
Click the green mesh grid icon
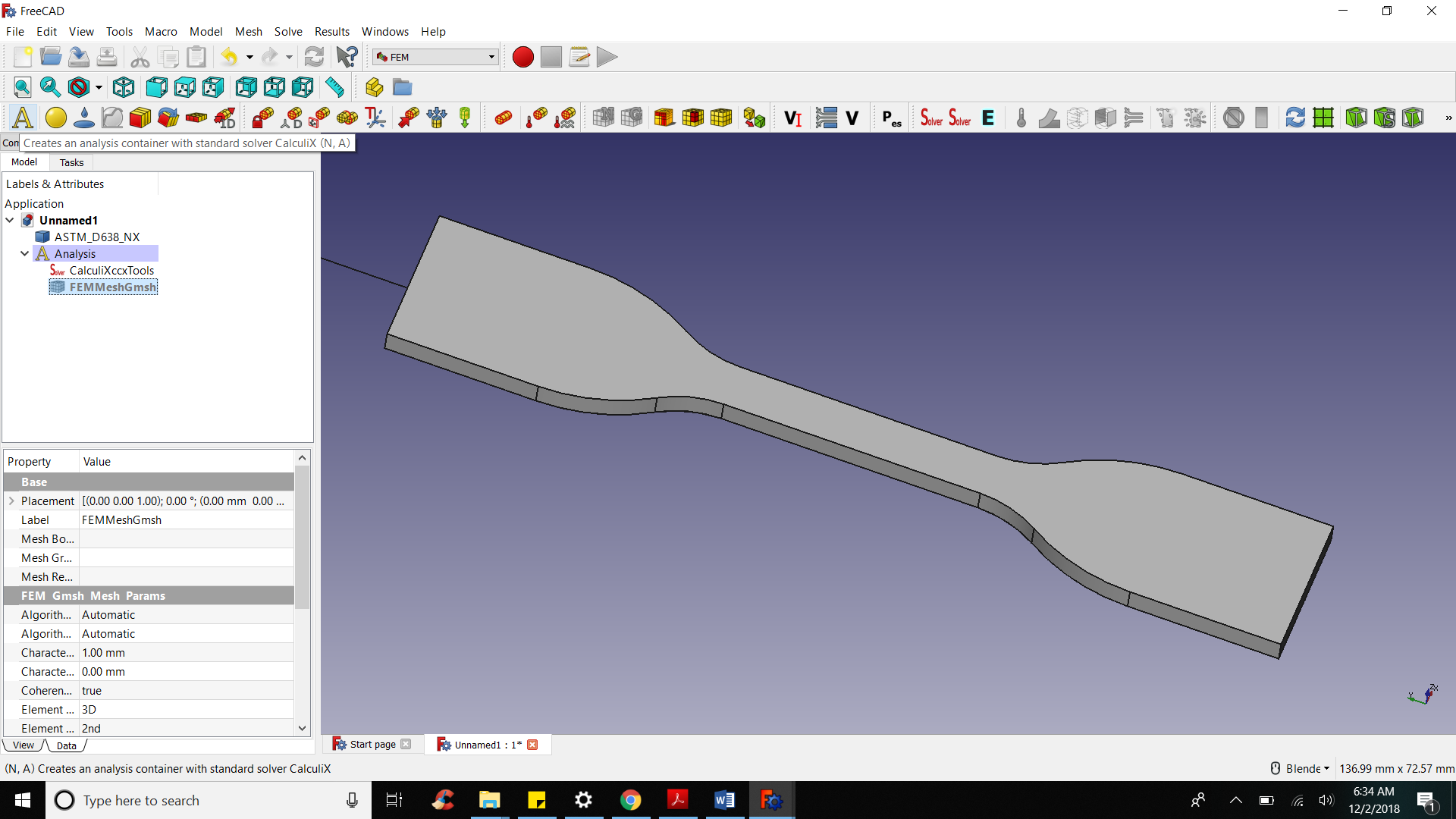pos(1323,118)
